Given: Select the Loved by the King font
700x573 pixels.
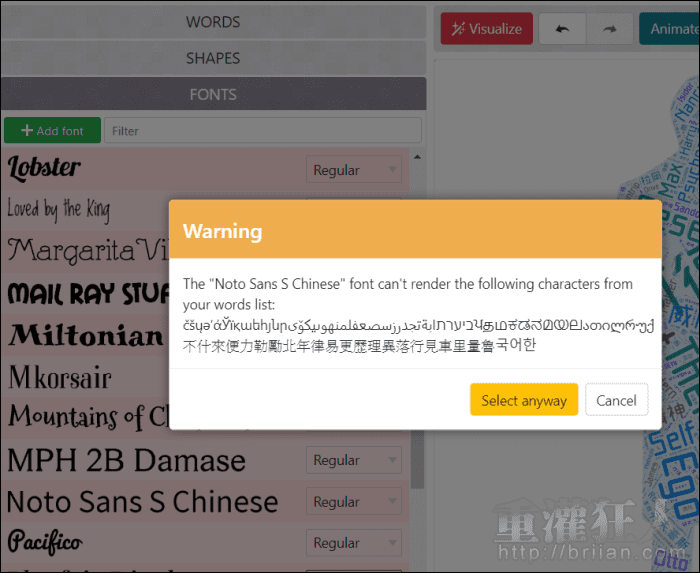Looking at the screenshot, I should point(58,209).
